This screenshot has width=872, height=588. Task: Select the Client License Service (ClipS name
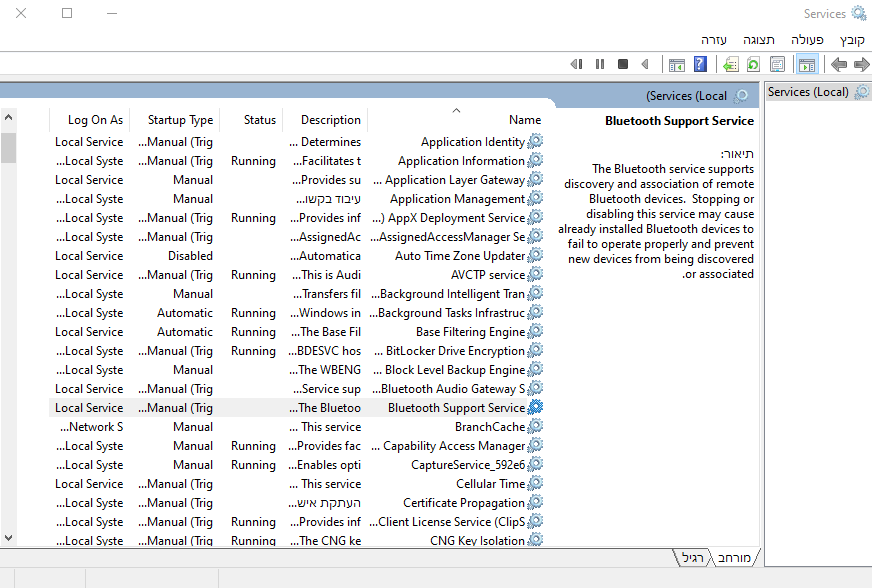point(447,521)
